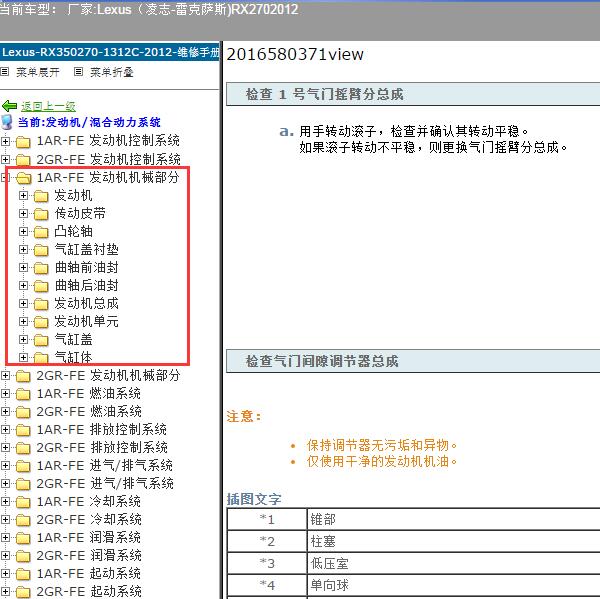Image resolution: width=600 pixels, height=599 pixels.
Task: Click the 插图文字 caption heading
Action: (254, 499)
